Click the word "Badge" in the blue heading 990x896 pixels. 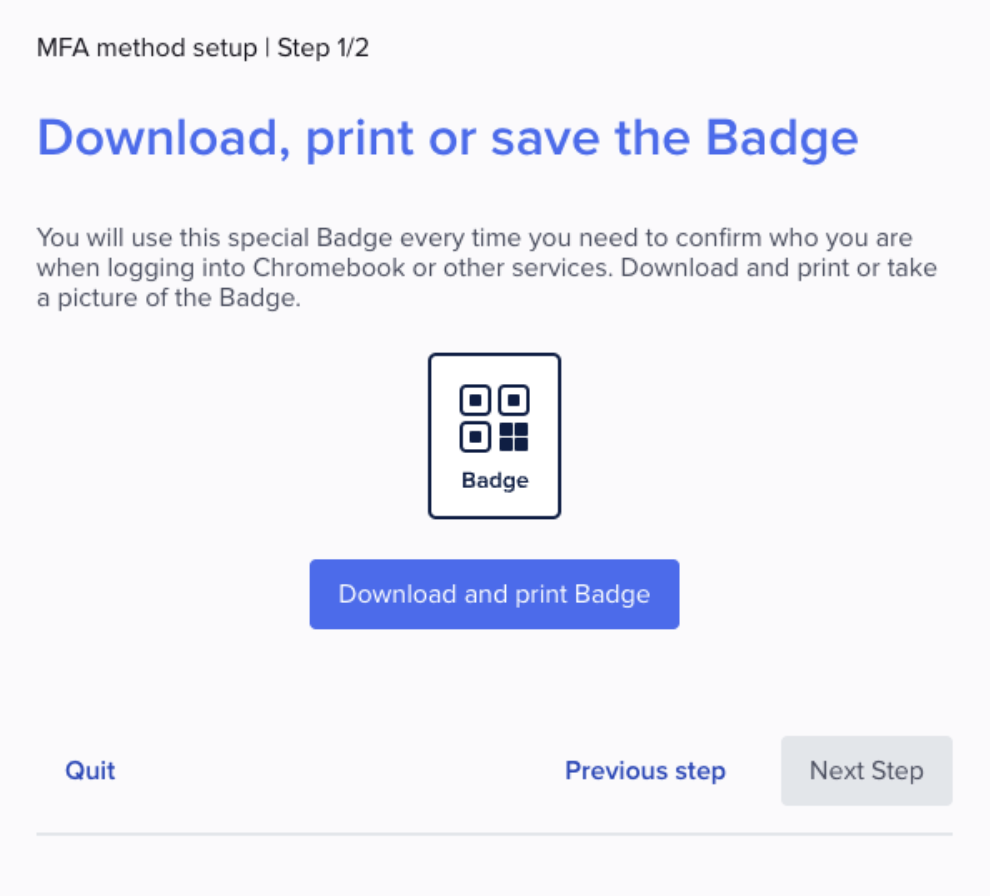tap(782, 138)
